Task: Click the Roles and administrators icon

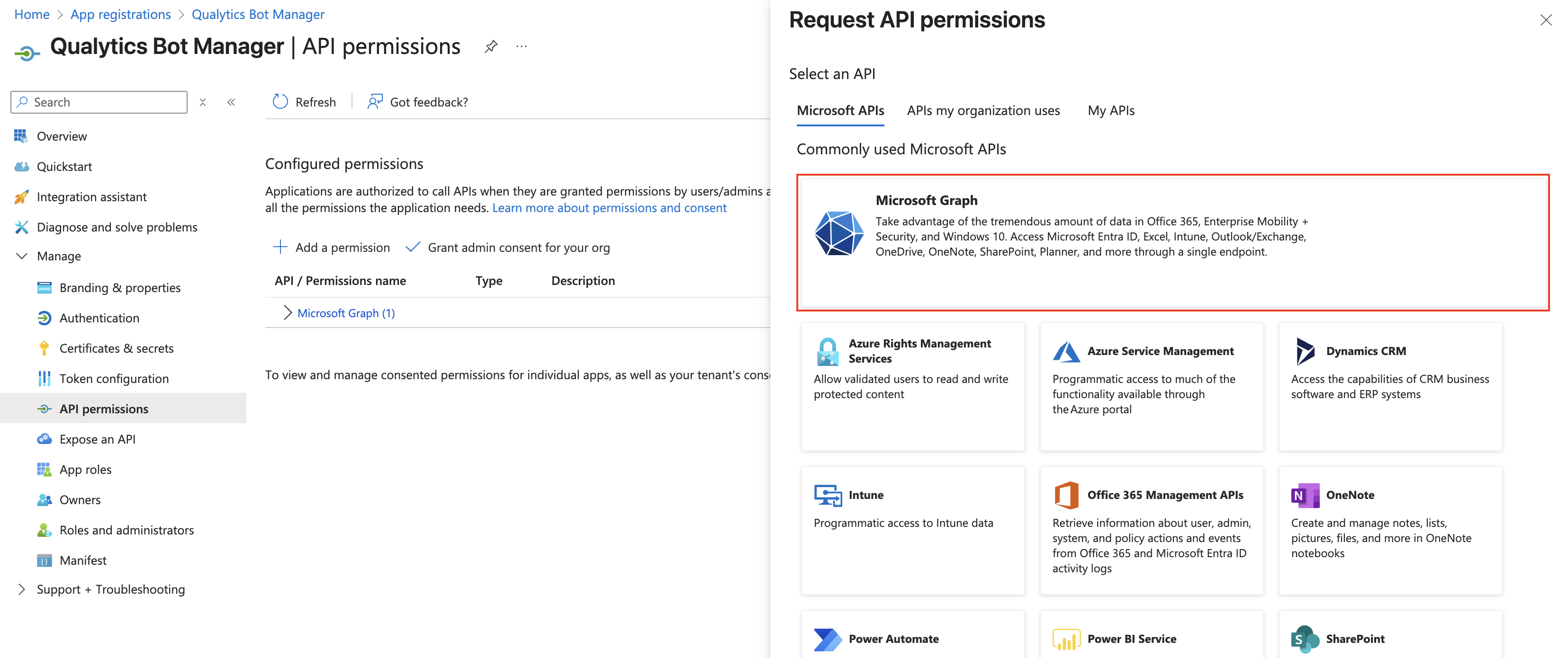Action: coord(45,530)
